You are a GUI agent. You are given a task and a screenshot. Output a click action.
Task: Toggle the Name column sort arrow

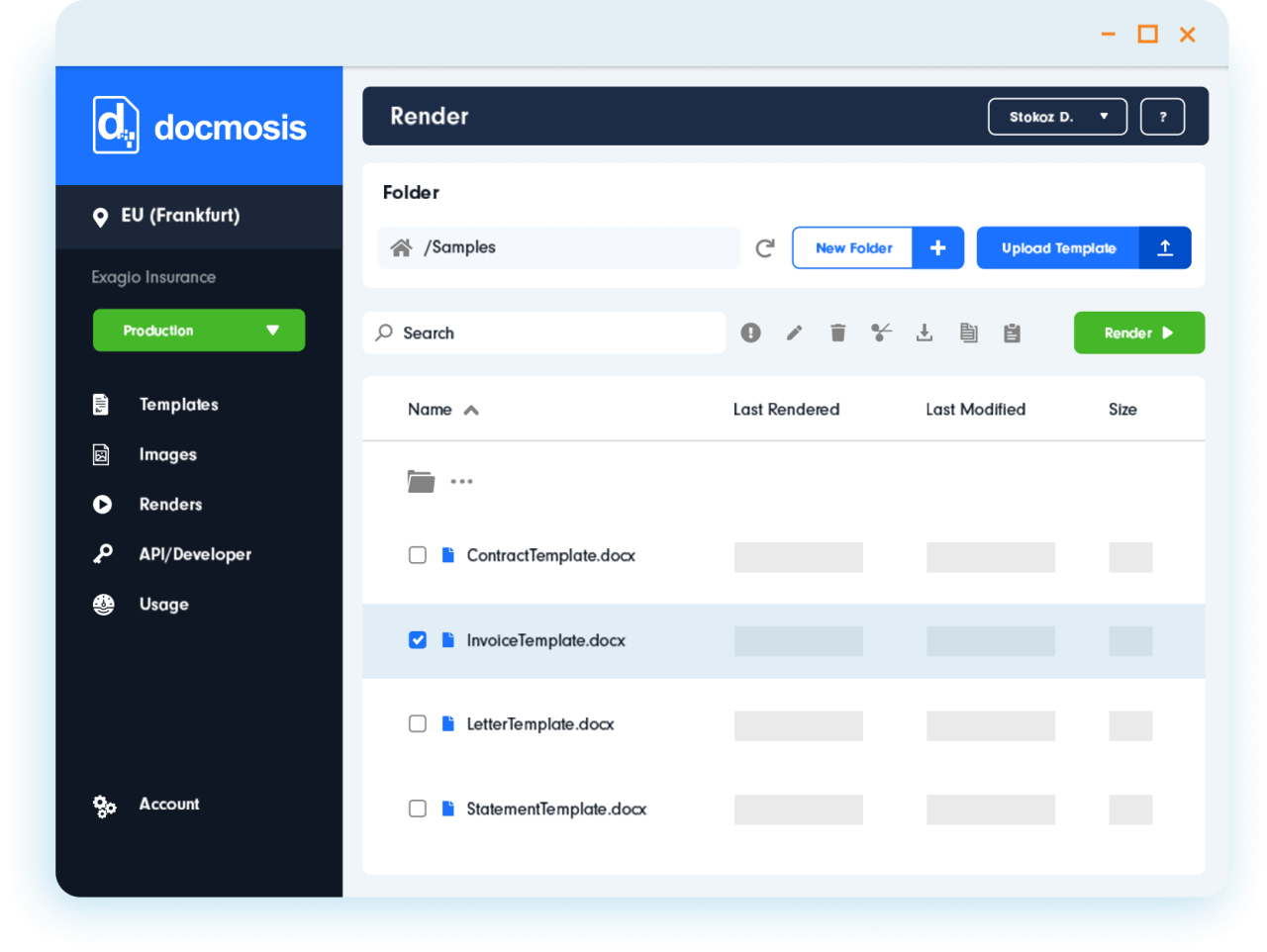pos(471,409)
